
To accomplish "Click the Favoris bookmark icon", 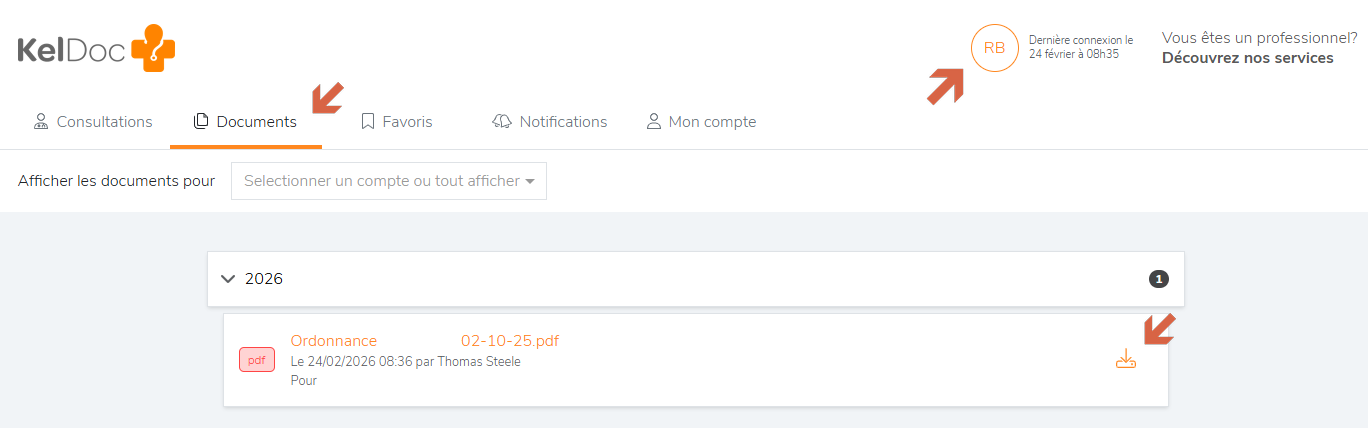I will [x=368, y=122].
